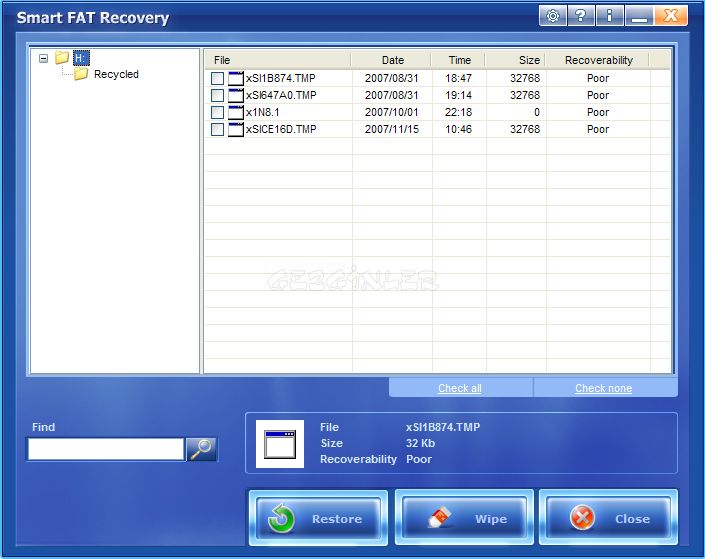
Task: Click the preview thumbnail of xSI1B874.TMP
Action: click(280, 444)
